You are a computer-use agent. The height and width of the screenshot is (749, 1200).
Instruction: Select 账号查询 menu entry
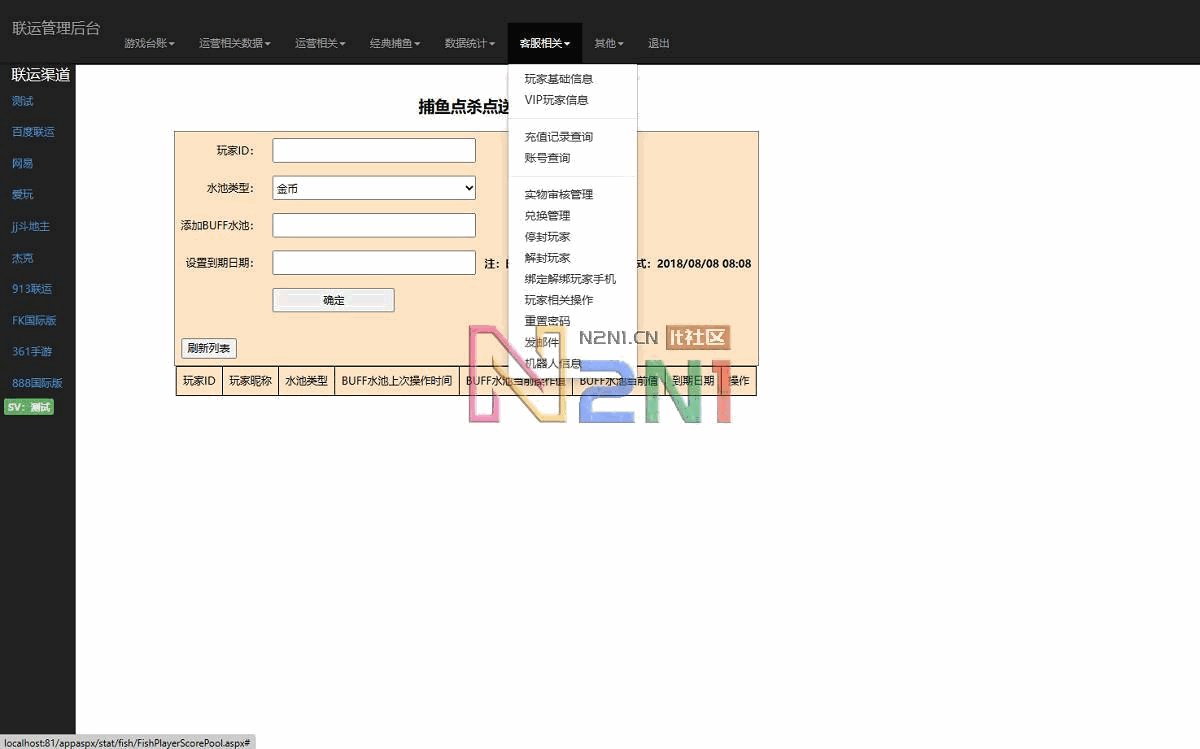[549, 157]
